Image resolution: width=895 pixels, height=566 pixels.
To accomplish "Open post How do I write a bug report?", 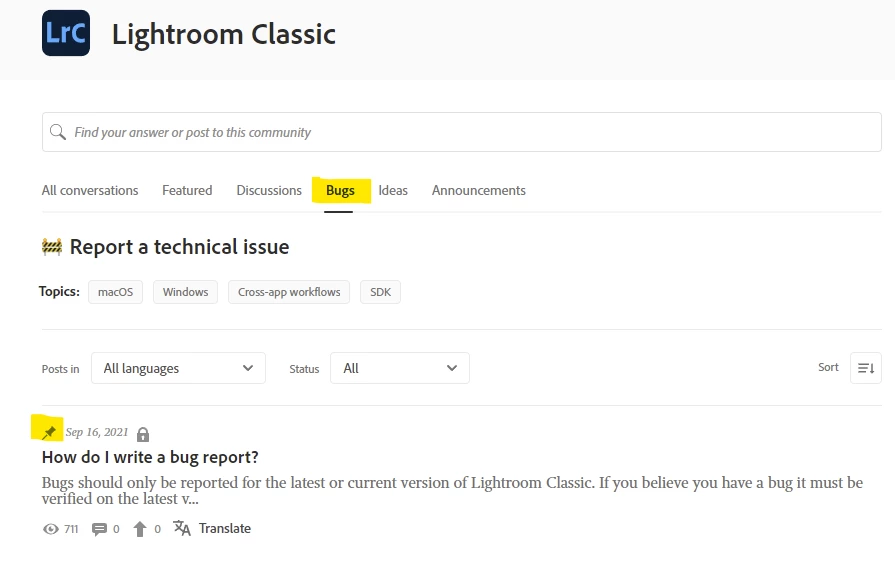I will point(150,457).
